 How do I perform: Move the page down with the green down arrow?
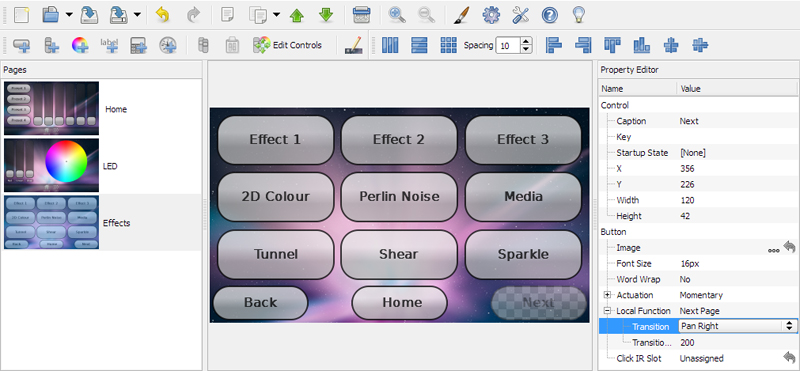(326, 15)
